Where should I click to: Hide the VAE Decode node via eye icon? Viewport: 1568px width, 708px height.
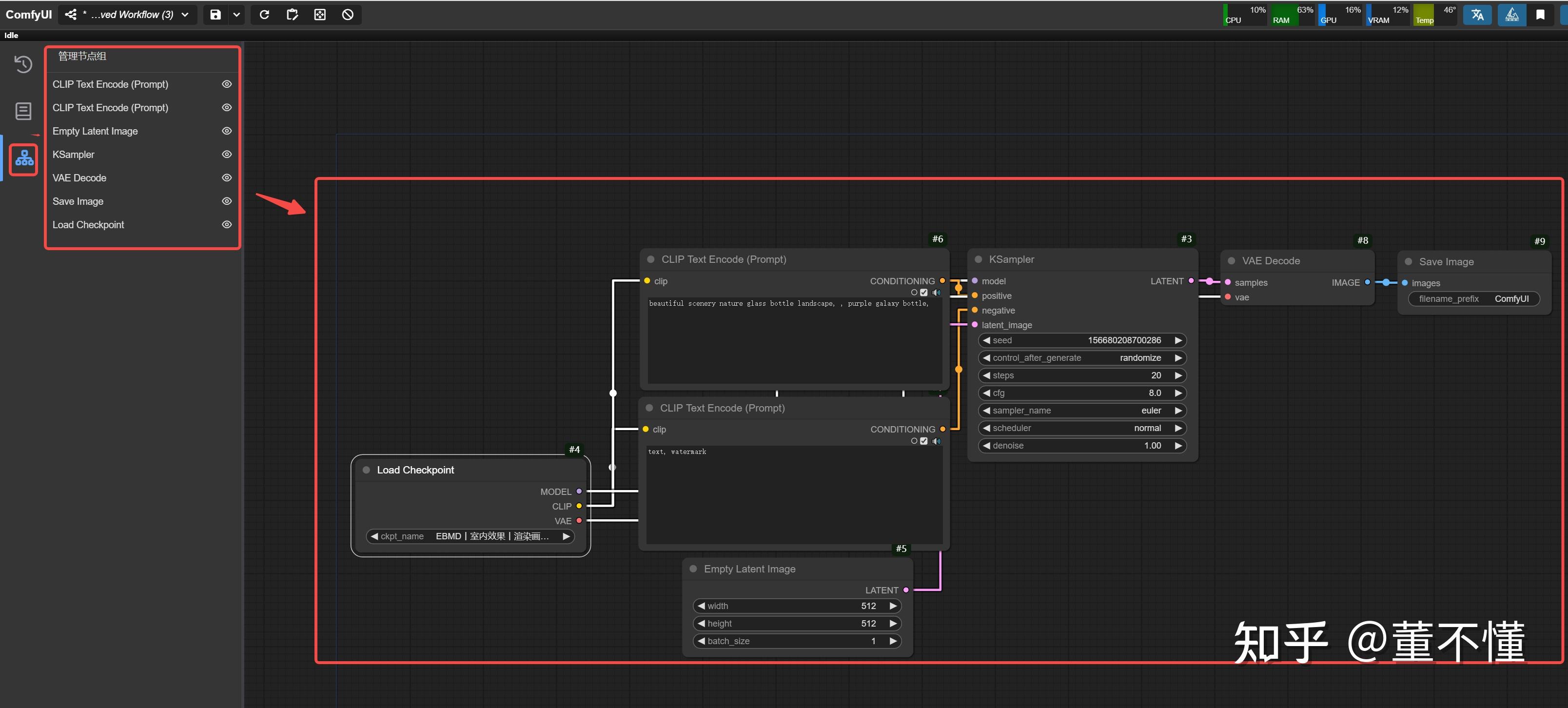click(226, 178)
